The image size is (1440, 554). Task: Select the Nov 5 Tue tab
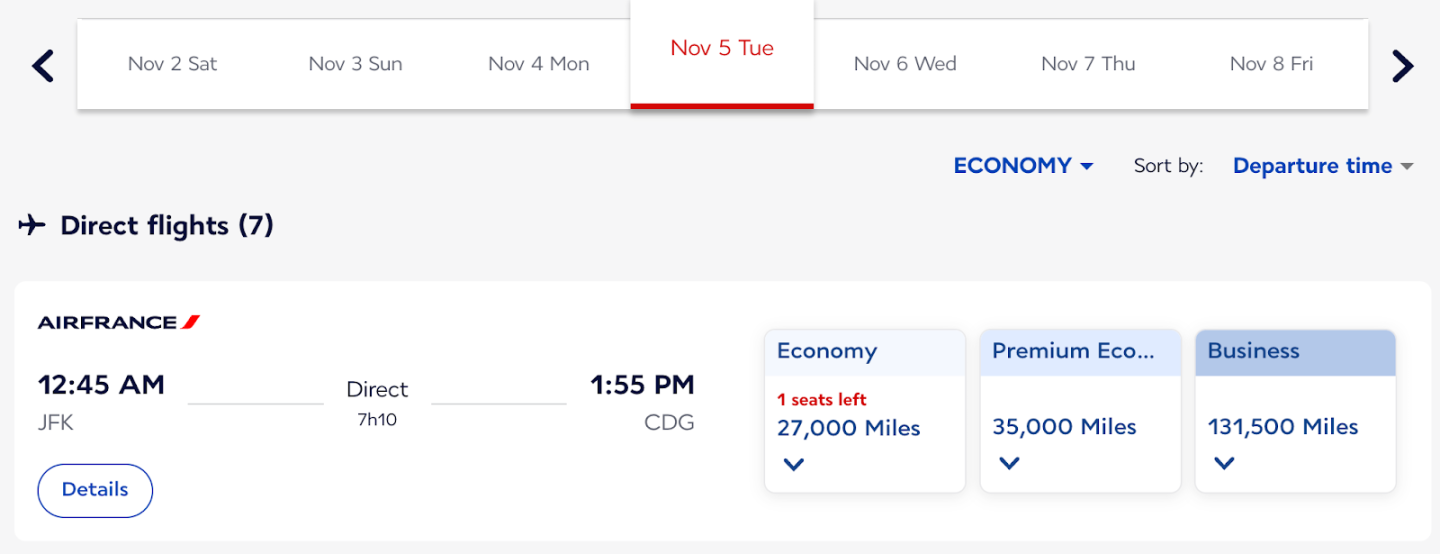[x=722, y=49]
